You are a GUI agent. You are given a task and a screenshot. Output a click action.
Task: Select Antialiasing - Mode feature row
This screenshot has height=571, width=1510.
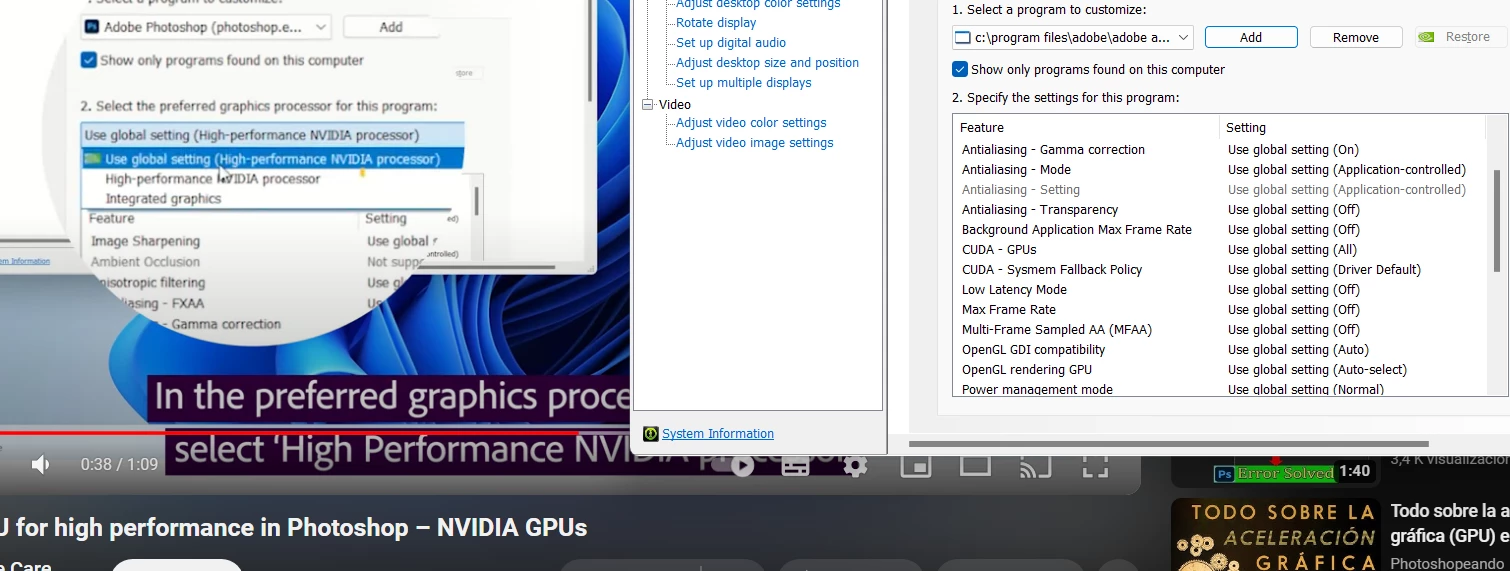[x=1016, y=169]
